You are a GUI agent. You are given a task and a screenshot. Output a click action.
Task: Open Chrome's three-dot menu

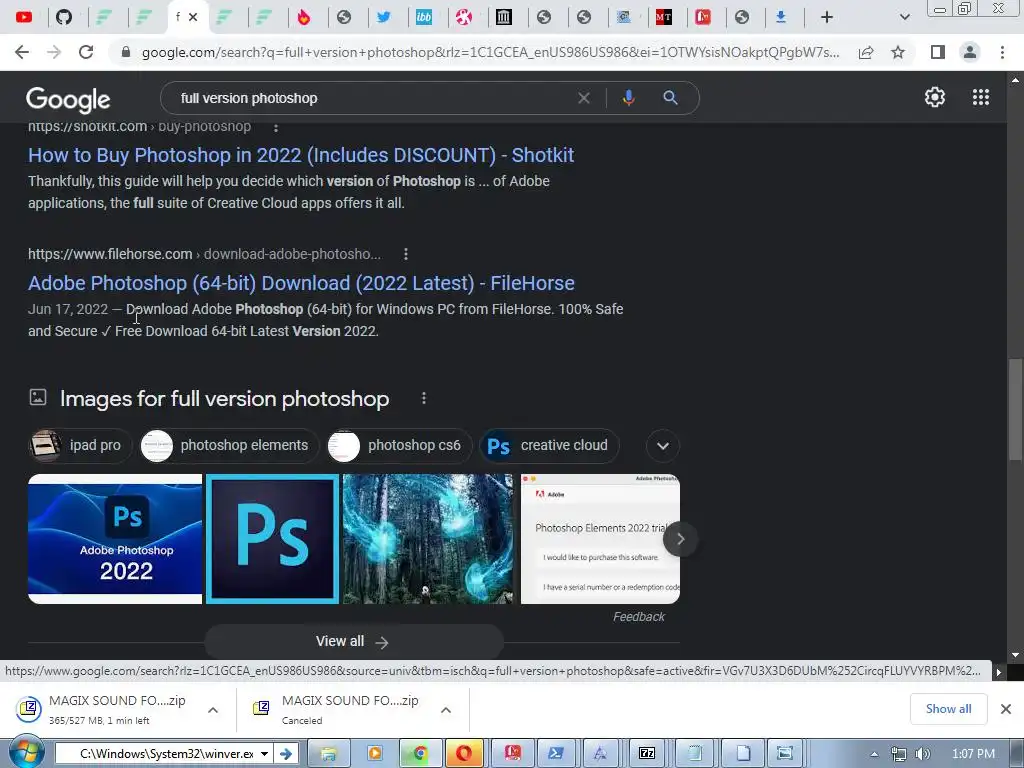pyautogui.click(x=1002, y=52)
